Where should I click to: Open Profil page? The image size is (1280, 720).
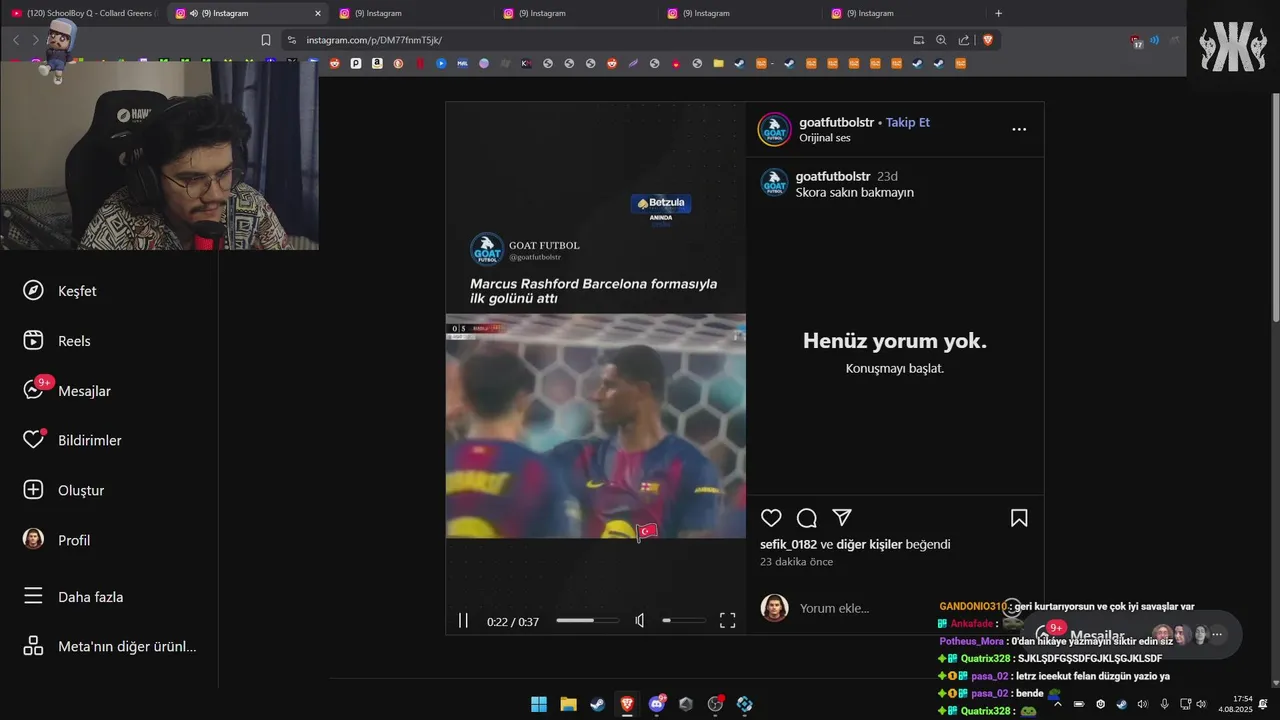pyautogui.click(x=56, y=540)
